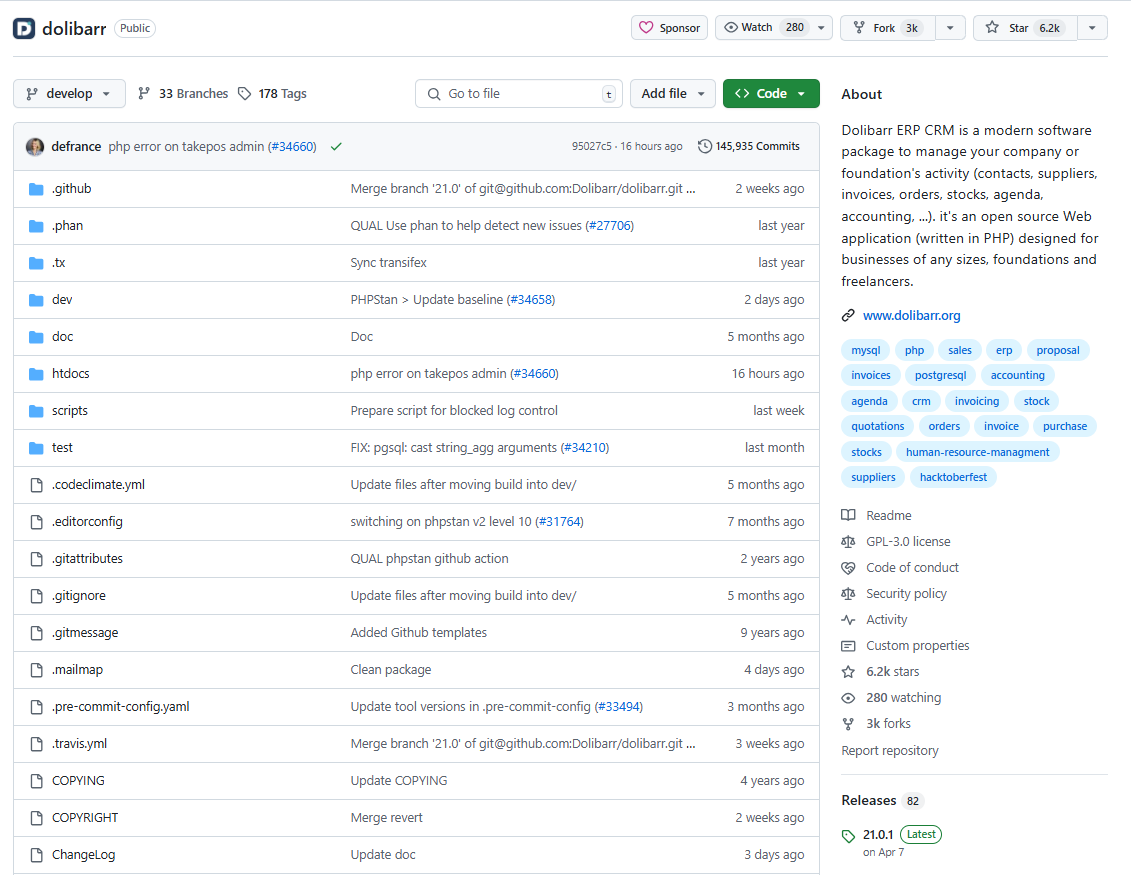
Task: Open the develop branch selector
Action: (69, 94)
